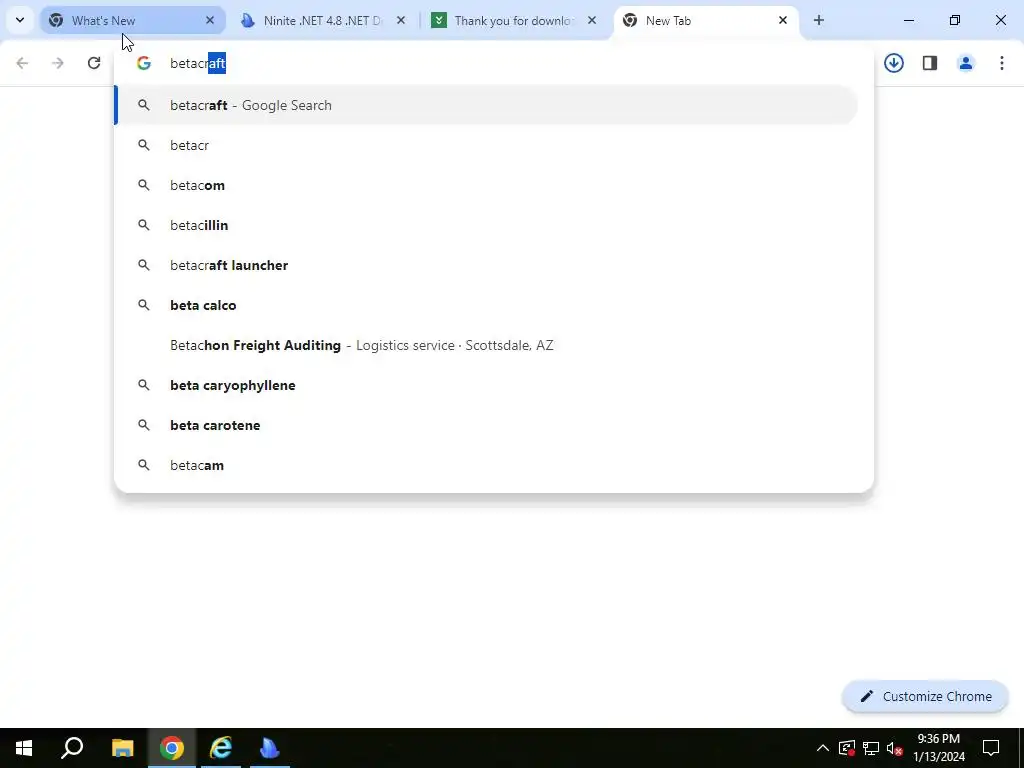
Task: Switch to Thank you for downloading tab
Action: (503, 20)
